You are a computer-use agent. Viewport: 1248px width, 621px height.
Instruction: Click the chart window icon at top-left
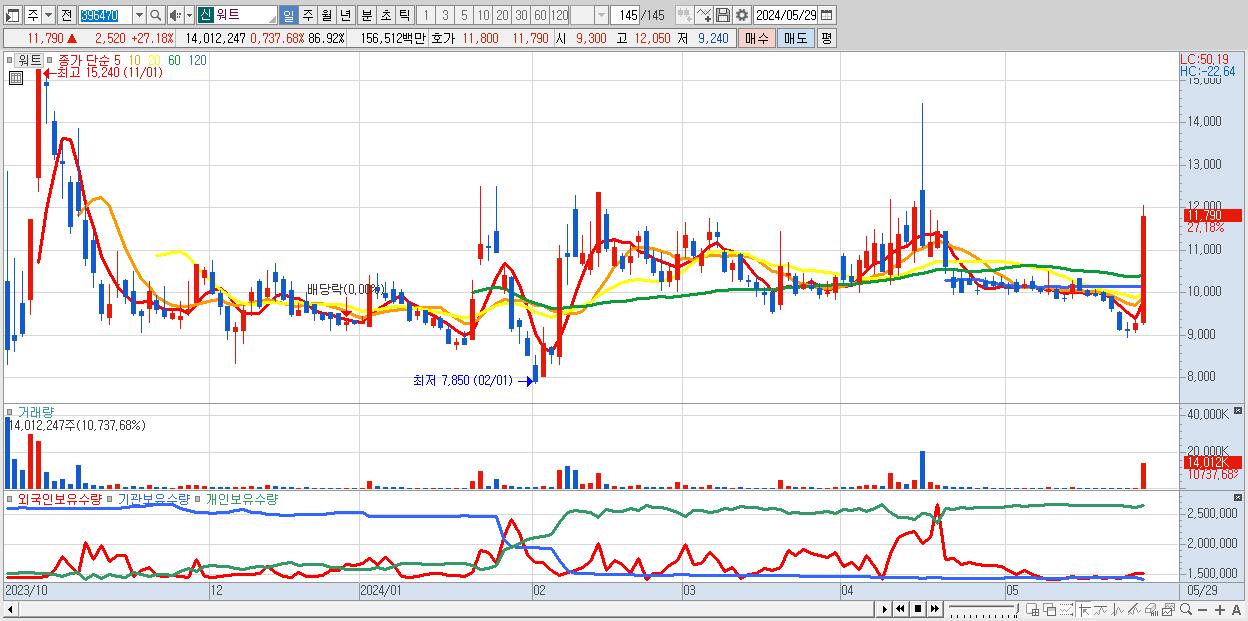coord(11,16)
